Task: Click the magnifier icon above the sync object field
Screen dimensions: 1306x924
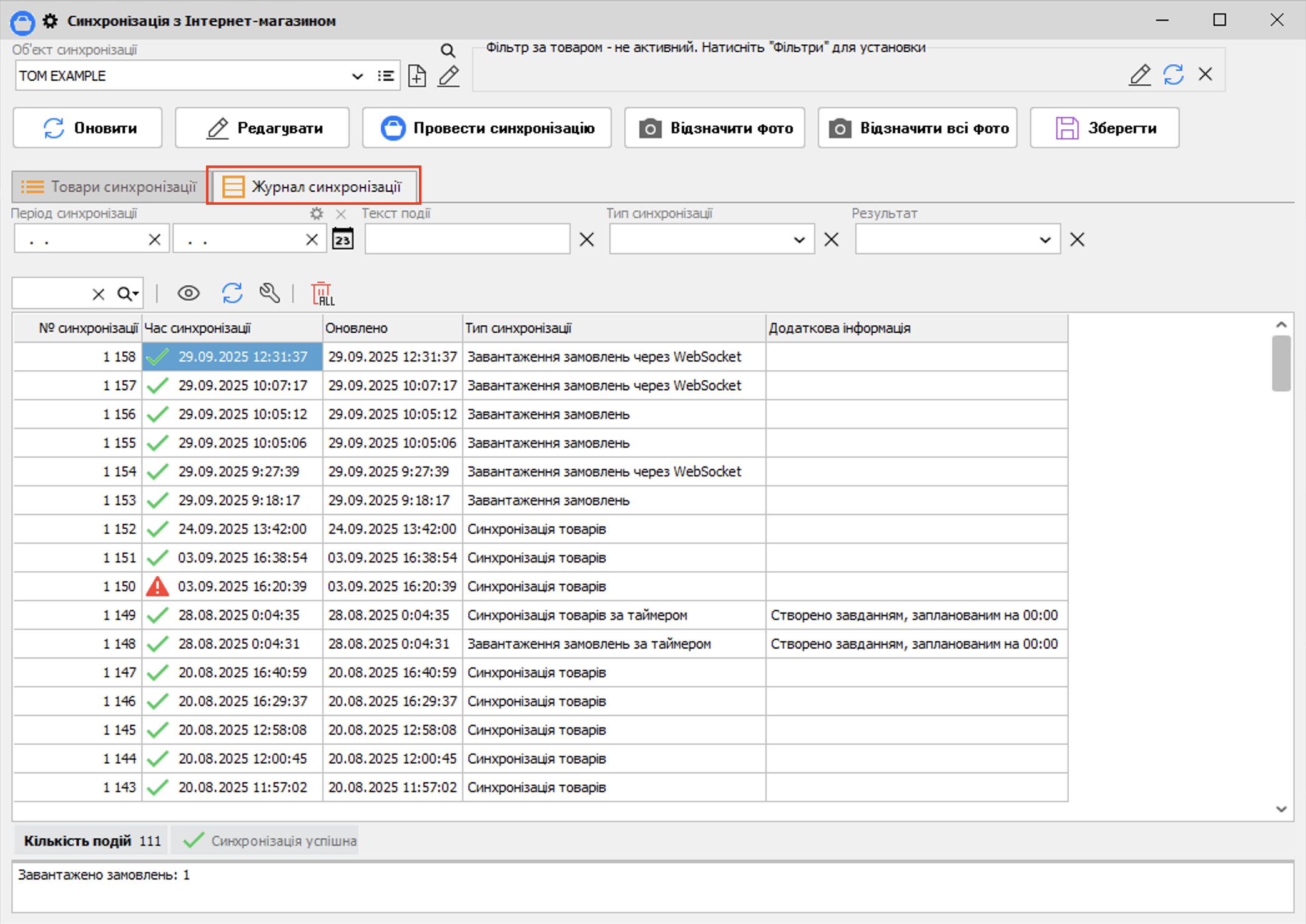Action: click(448, 51)
